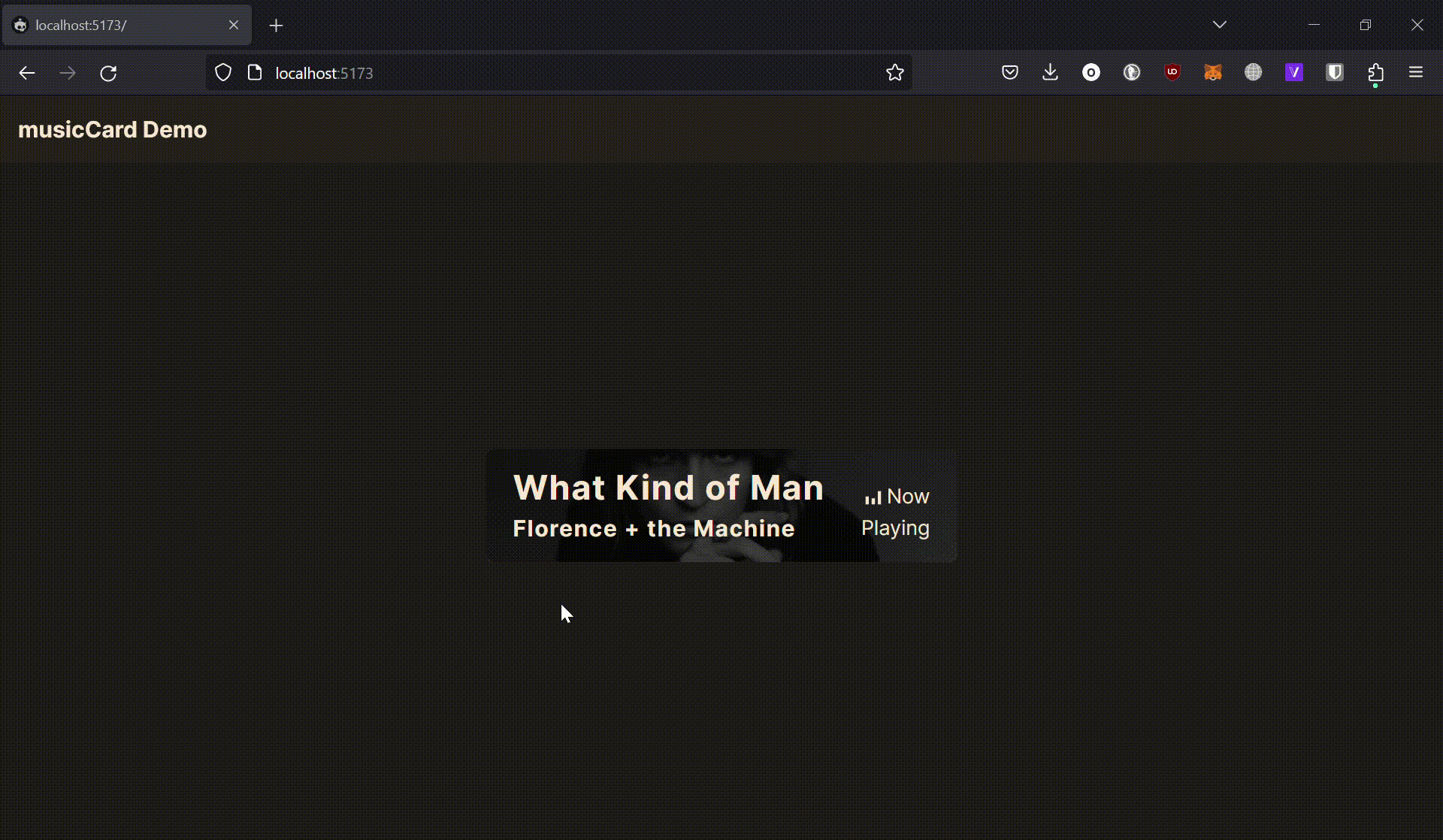1443x840 pixels.
Task: Open the Firefox hamburger application menu
Action: coord(1416,72)
